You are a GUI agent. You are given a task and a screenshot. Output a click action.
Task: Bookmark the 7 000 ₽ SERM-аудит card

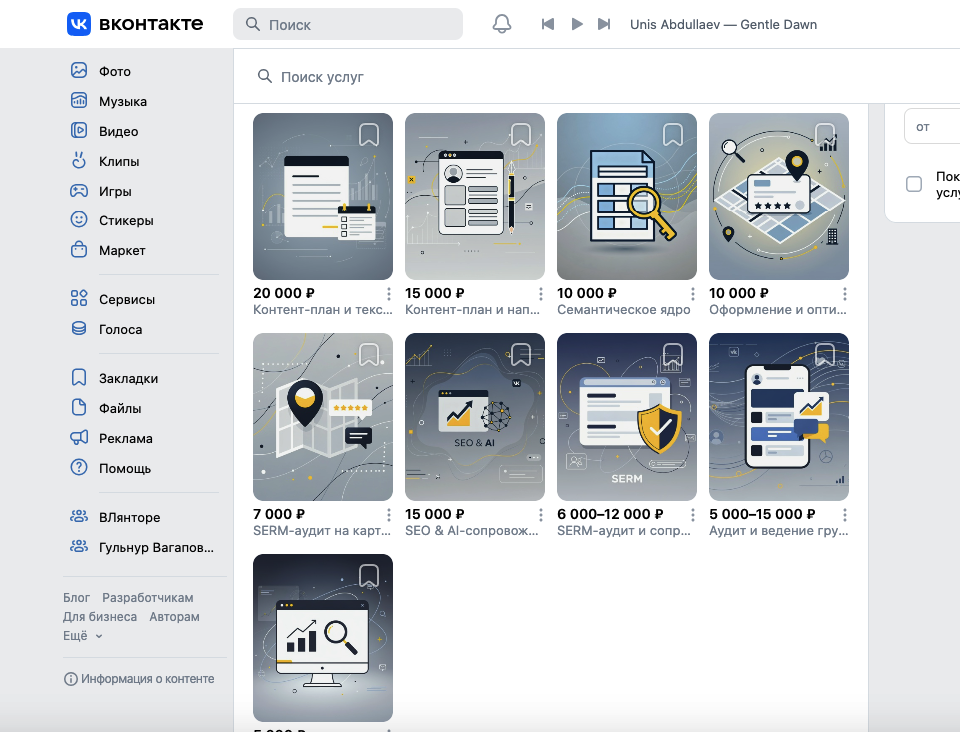point(369,354)
